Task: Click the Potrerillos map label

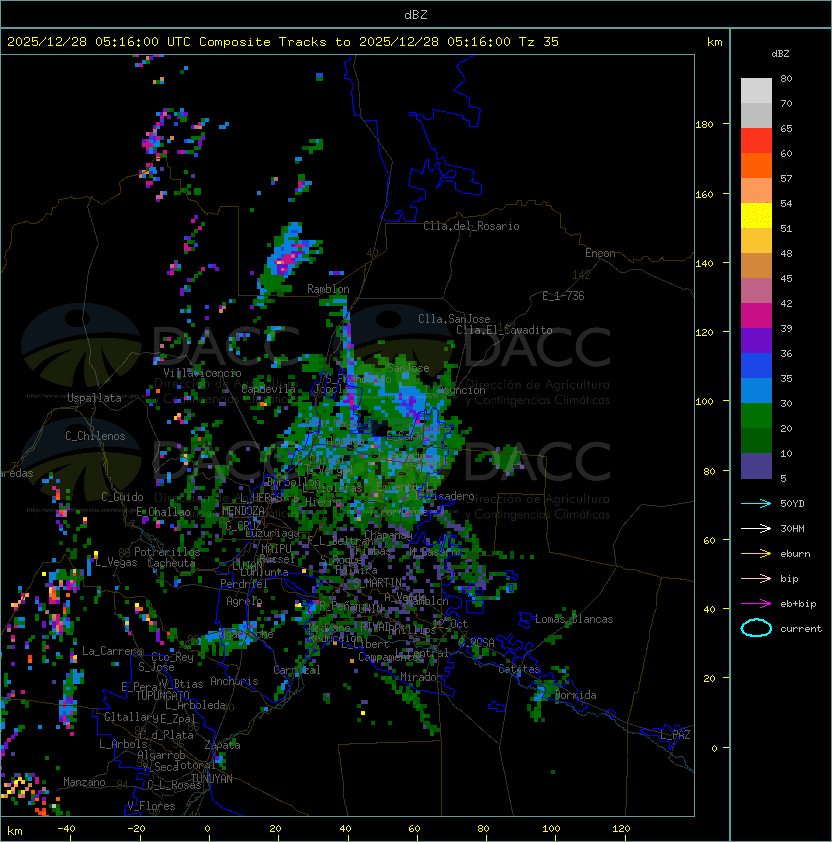Action: click(x=167, y=552)
